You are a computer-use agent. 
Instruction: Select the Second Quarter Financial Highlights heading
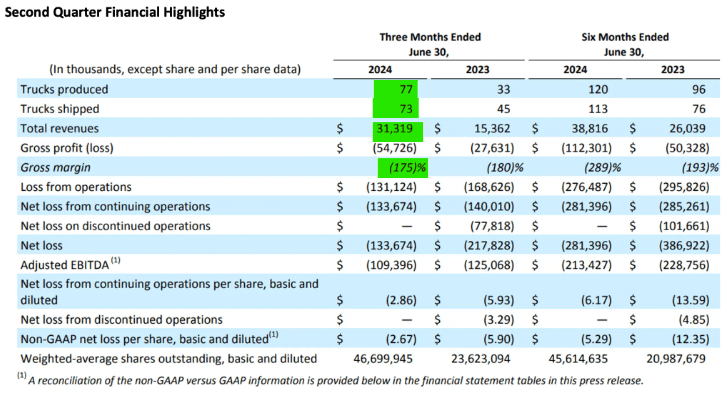click(115, 12)
